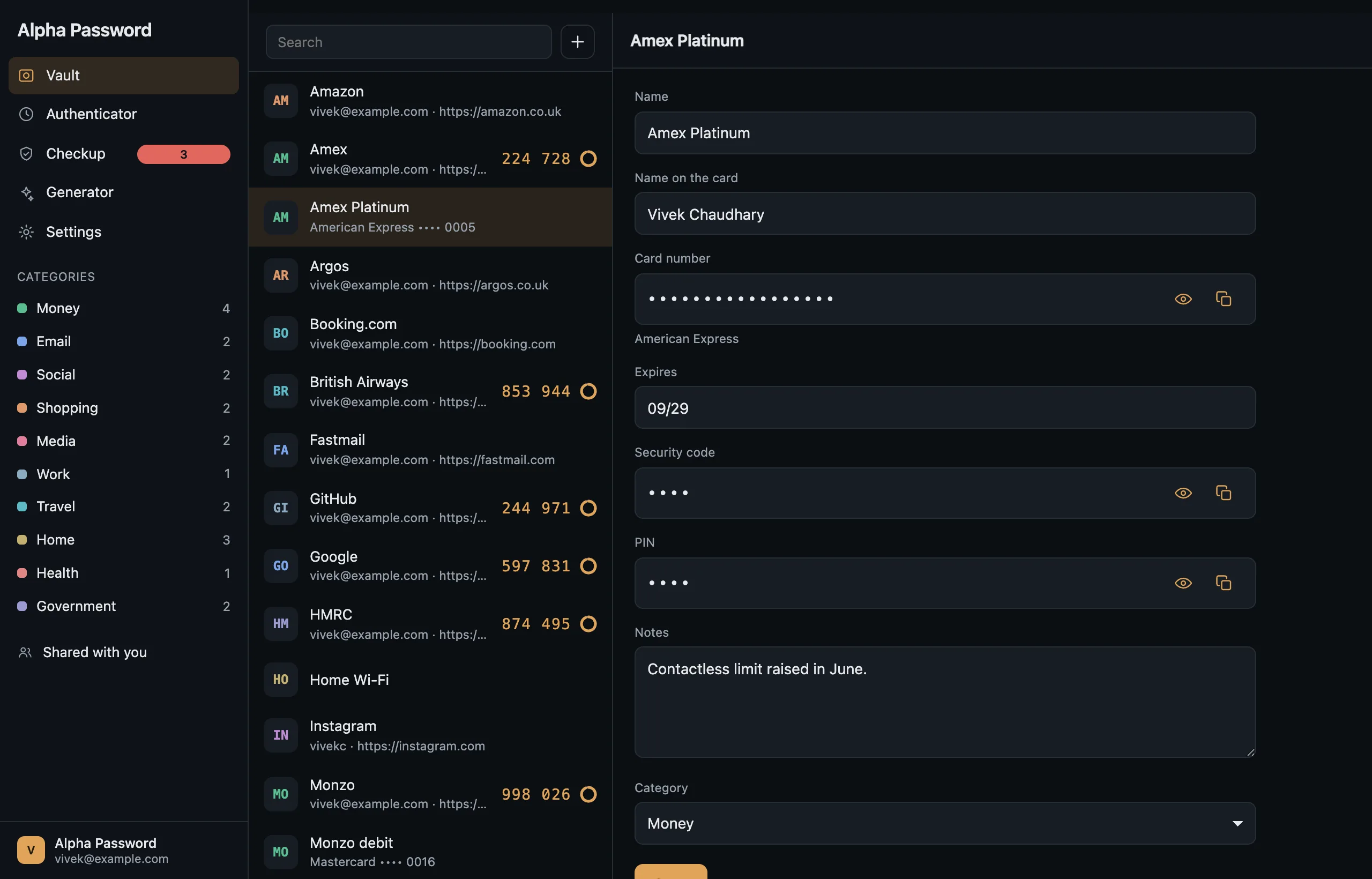Click the Vault icon in sidebar

coord(26,76)
